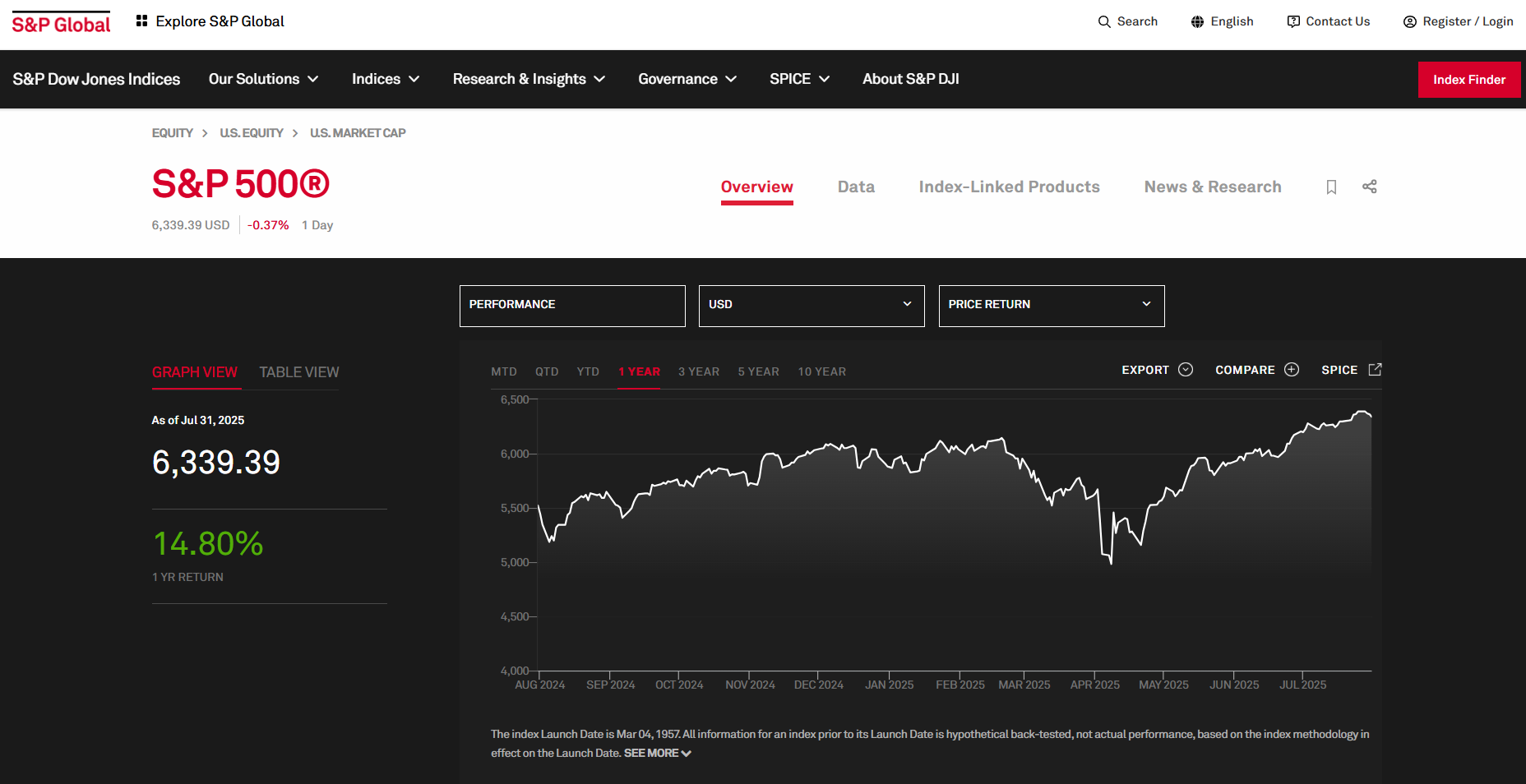1526x784 pixels.
Task: Click the 14.80% one-year return value
Action: point(209,543)
